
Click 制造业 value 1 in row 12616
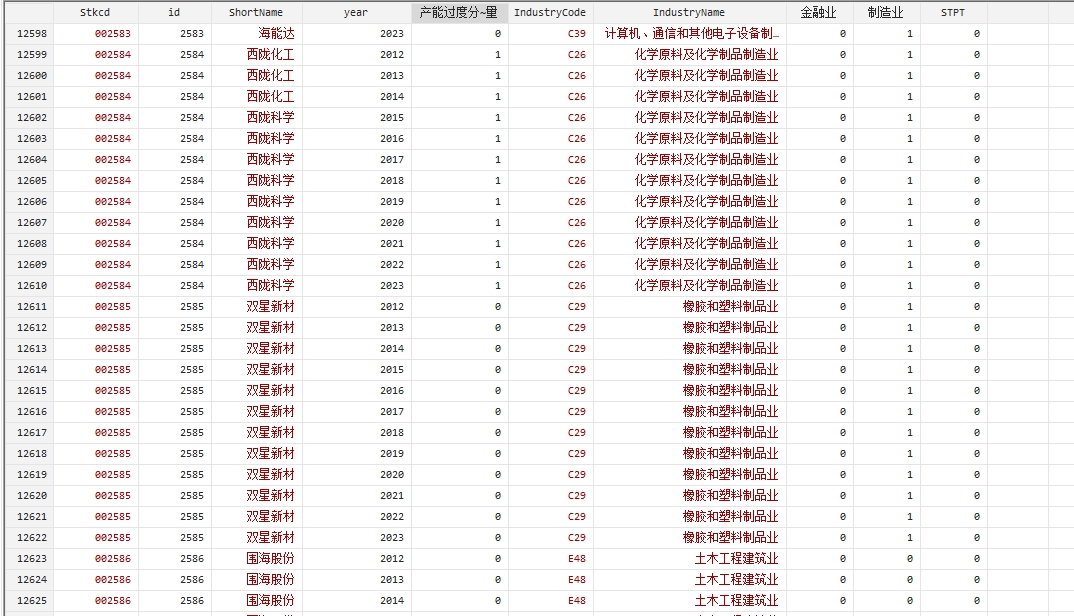click(x=910, y=412)
